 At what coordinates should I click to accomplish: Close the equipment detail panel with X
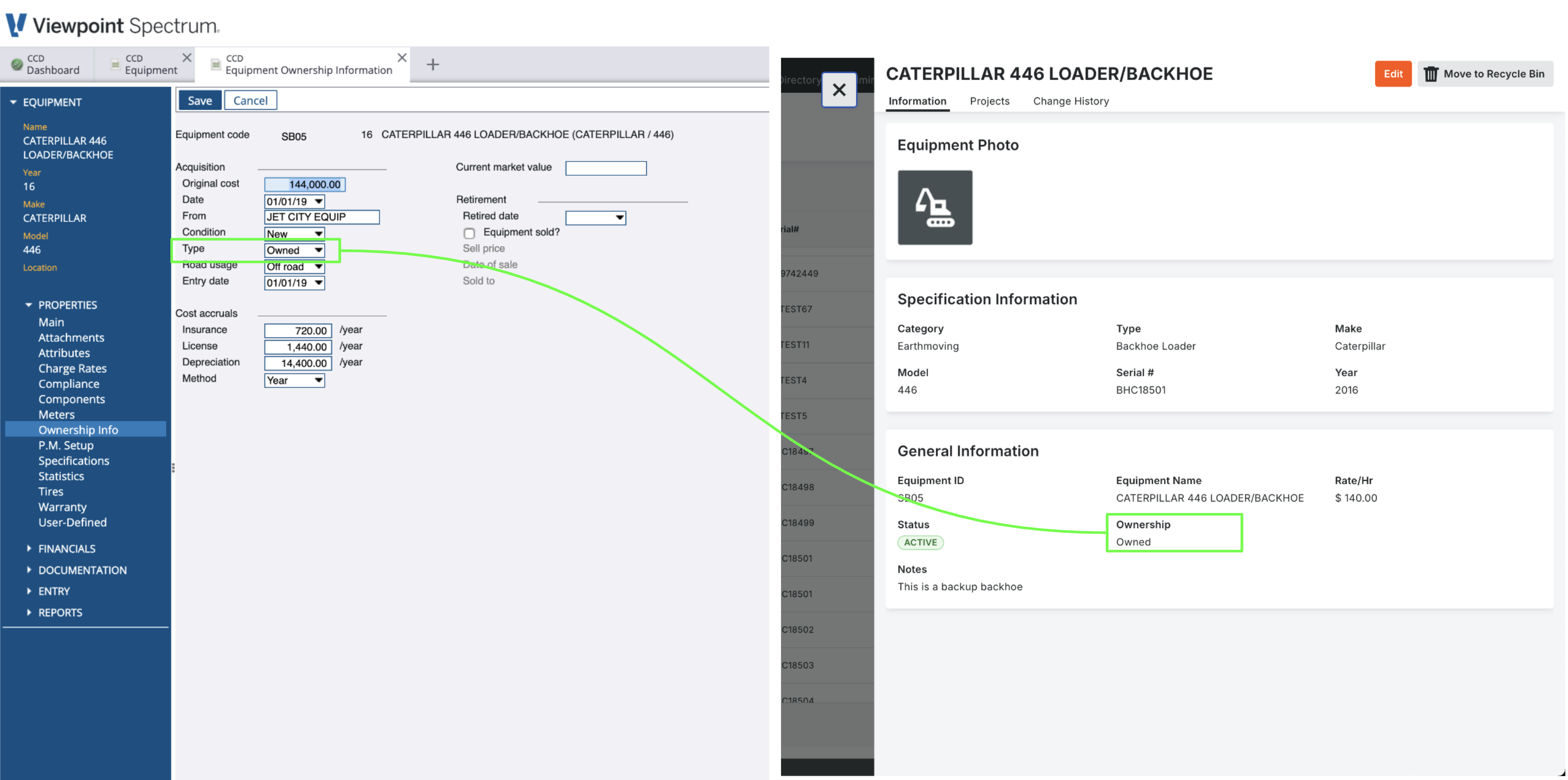[x=839, y=89]
